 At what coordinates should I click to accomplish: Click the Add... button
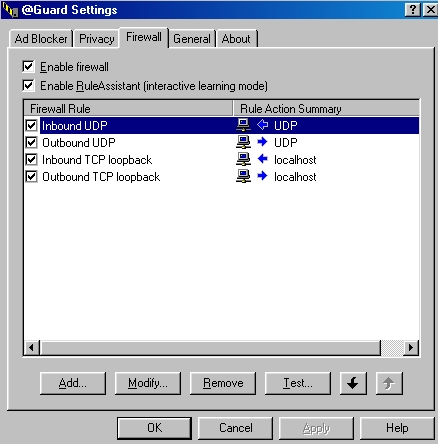point(73,383)
